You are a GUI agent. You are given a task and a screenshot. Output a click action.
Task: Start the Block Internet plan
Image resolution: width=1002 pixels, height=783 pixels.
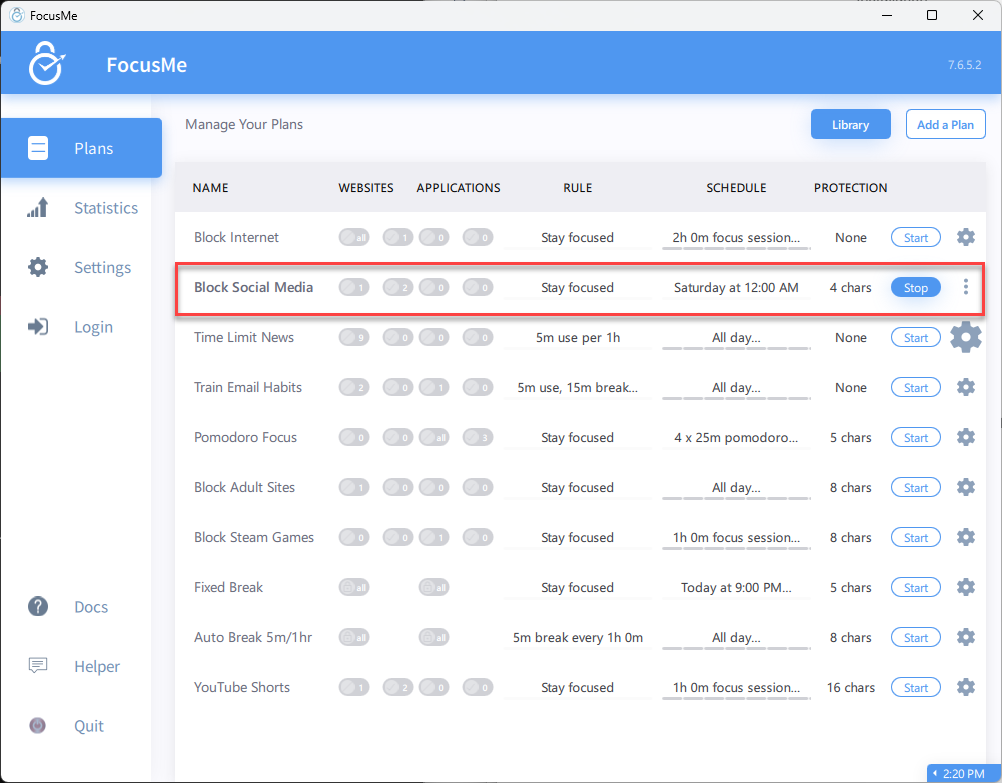pos(916,237)
